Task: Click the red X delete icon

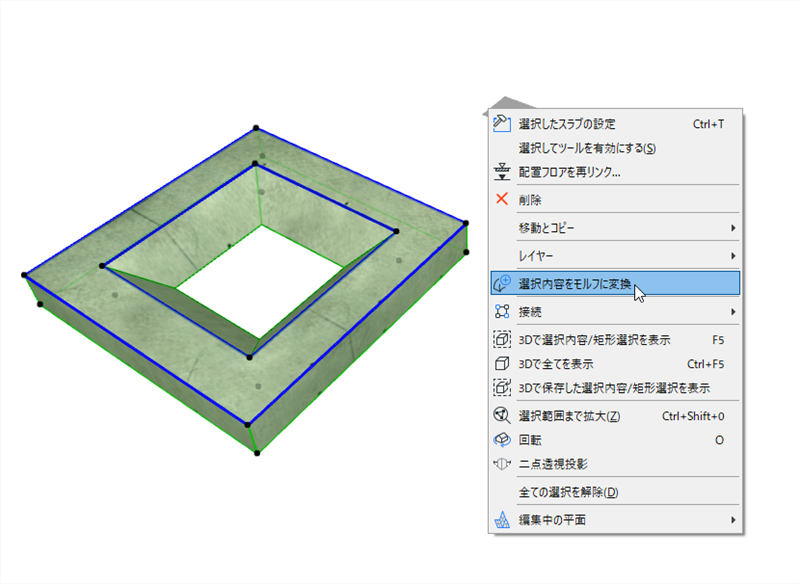Action: click(502, 199)
